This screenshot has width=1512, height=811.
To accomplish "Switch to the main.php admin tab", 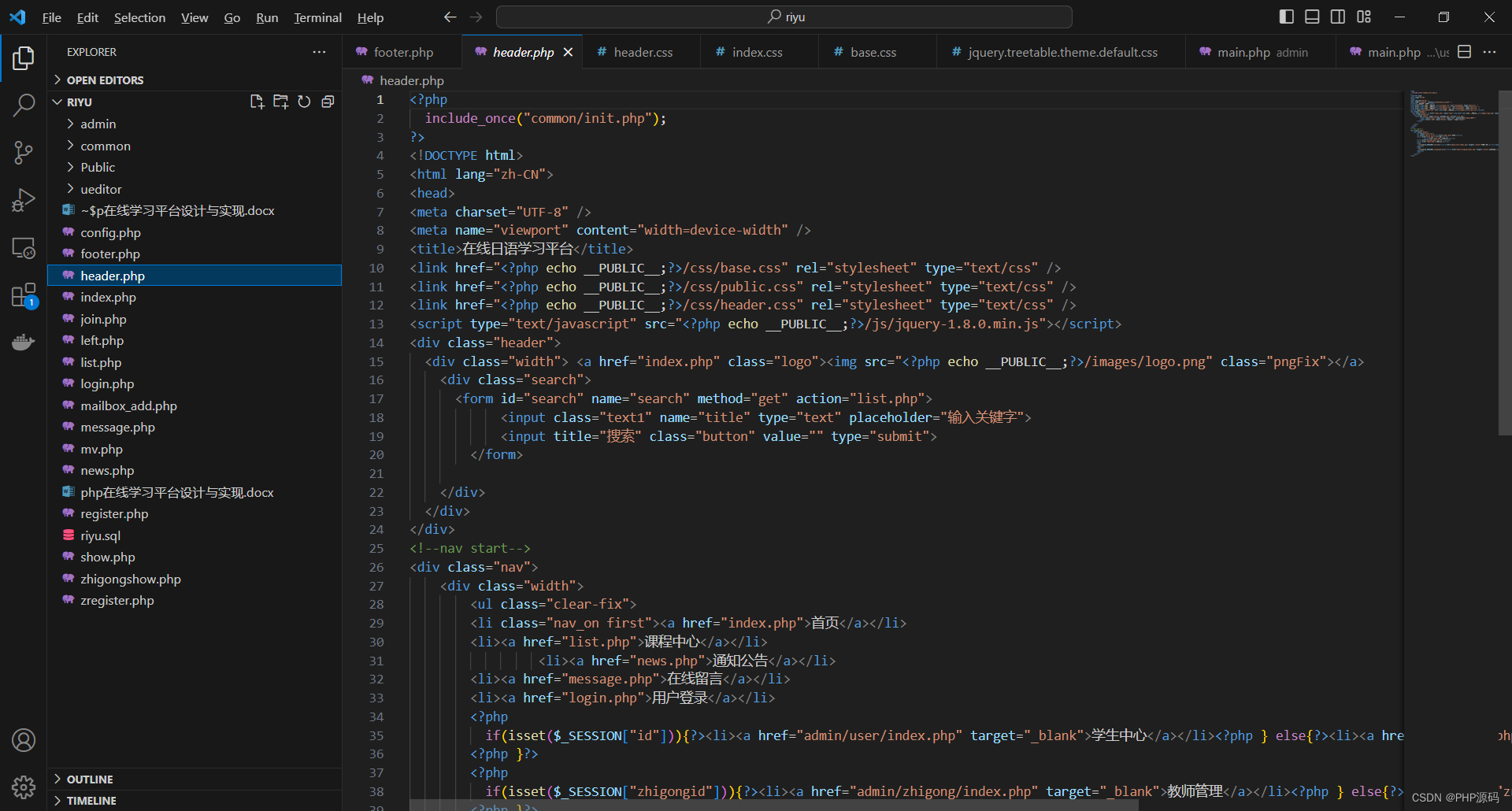I will [x=1262, y=52].
